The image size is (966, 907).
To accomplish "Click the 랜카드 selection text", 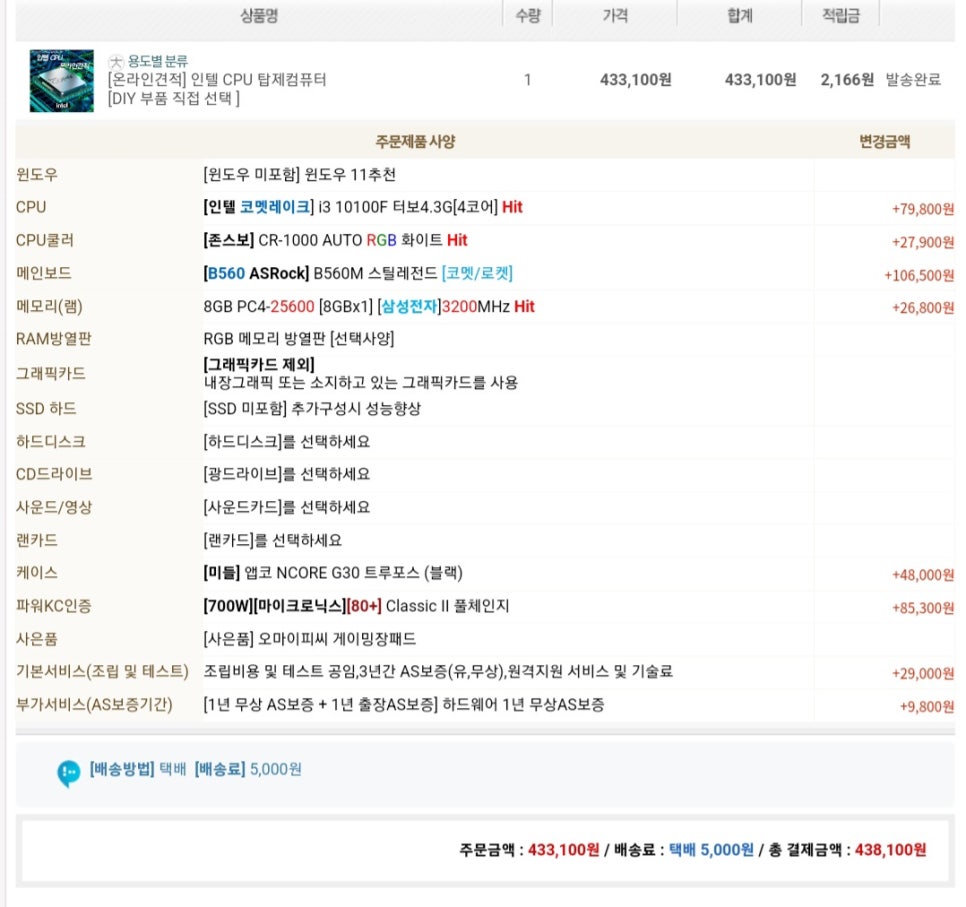I will (x=272, y=540).
